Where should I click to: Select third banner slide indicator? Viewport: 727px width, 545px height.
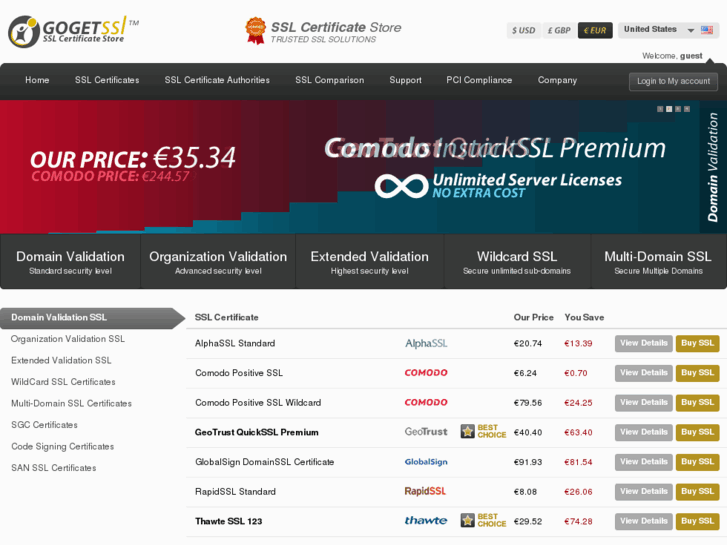click(678, 109)
